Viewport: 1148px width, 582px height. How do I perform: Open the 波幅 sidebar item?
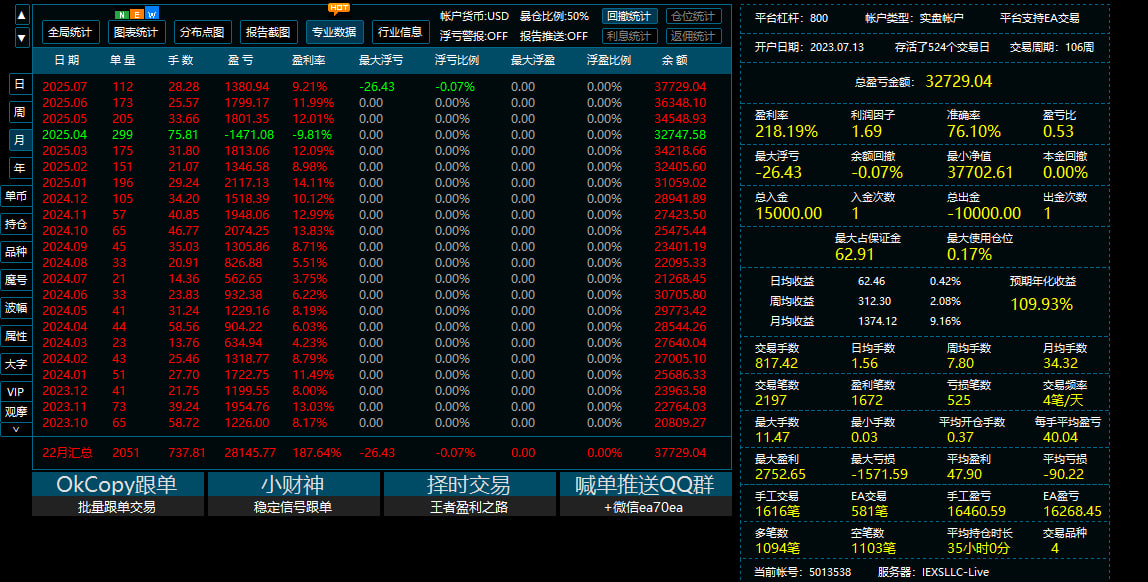pyautogui.click(x=16, y=308)
